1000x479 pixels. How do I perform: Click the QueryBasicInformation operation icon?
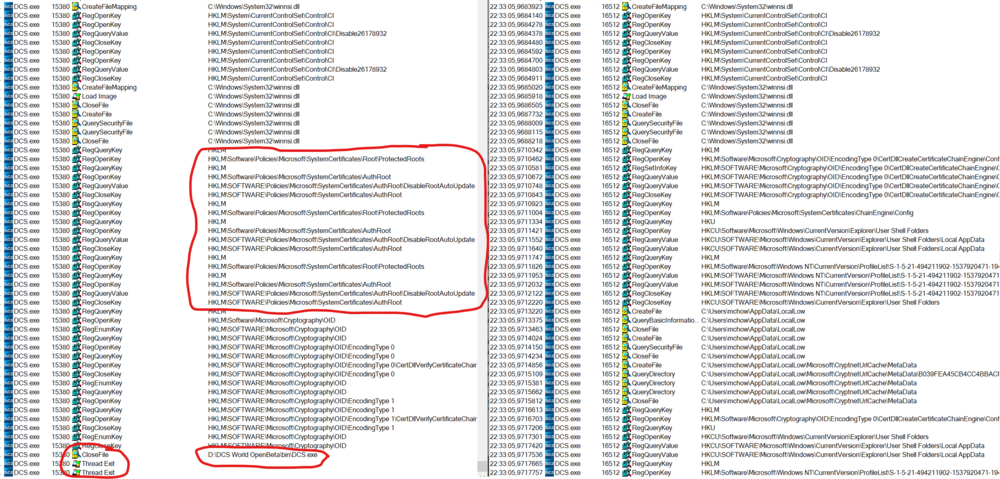point(626,320)
